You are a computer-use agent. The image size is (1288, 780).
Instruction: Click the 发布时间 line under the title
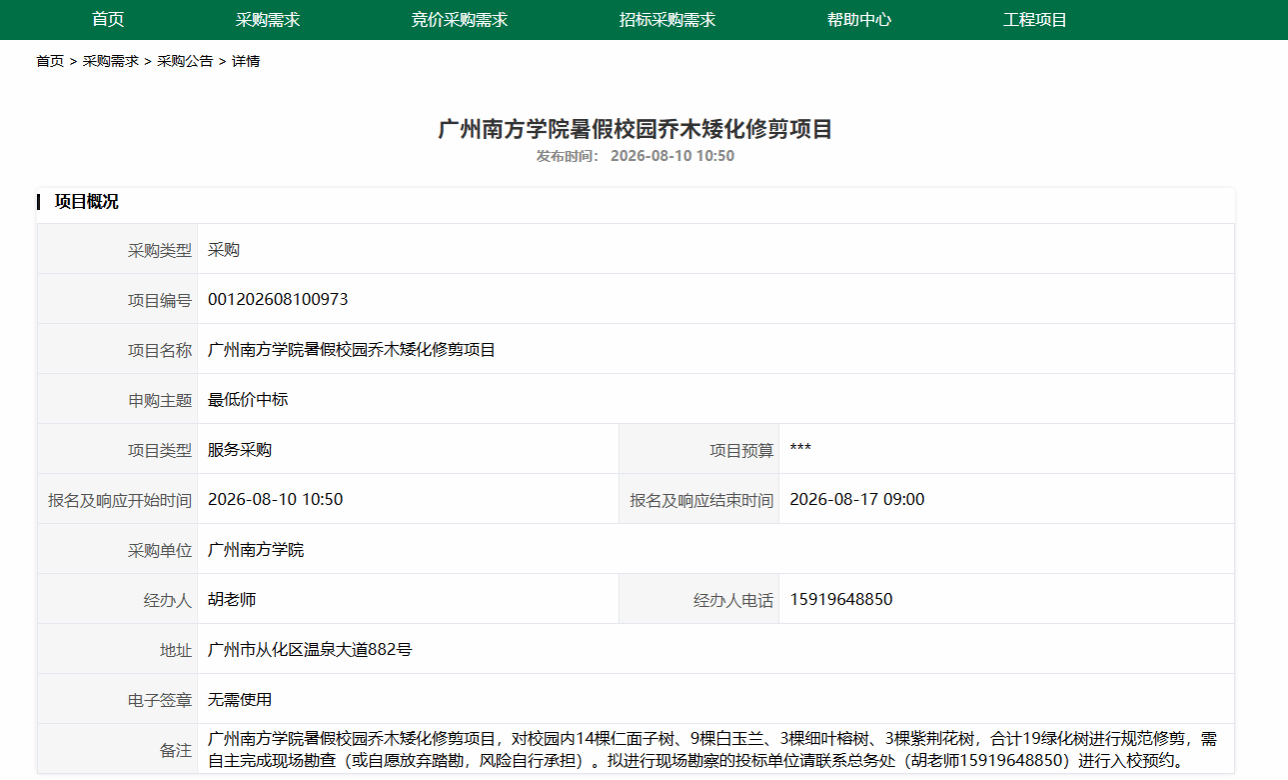tap(636, 156)
